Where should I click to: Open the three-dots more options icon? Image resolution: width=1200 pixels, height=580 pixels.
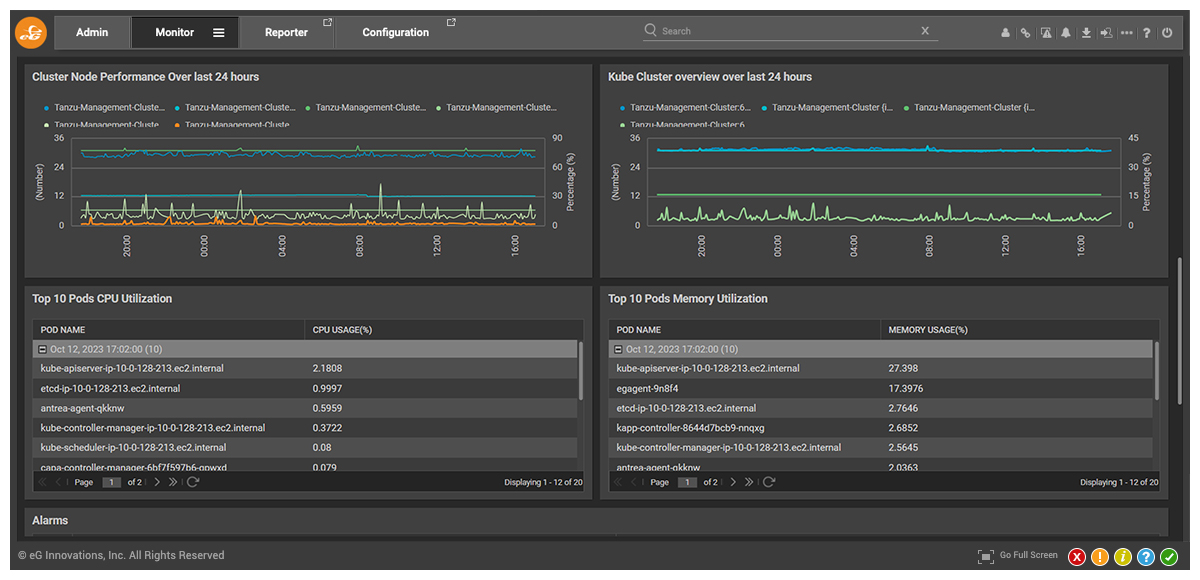[1127, 32]
